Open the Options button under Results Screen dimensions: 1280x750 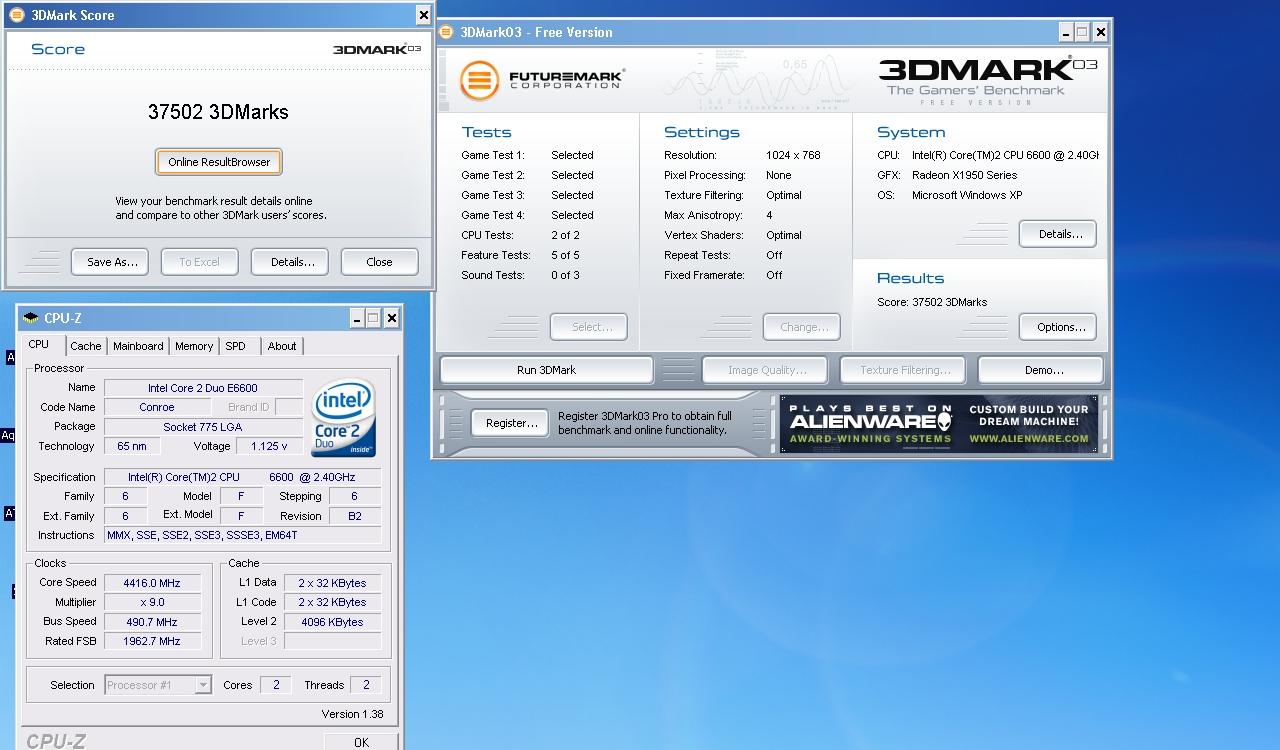tap(1058, 327)
